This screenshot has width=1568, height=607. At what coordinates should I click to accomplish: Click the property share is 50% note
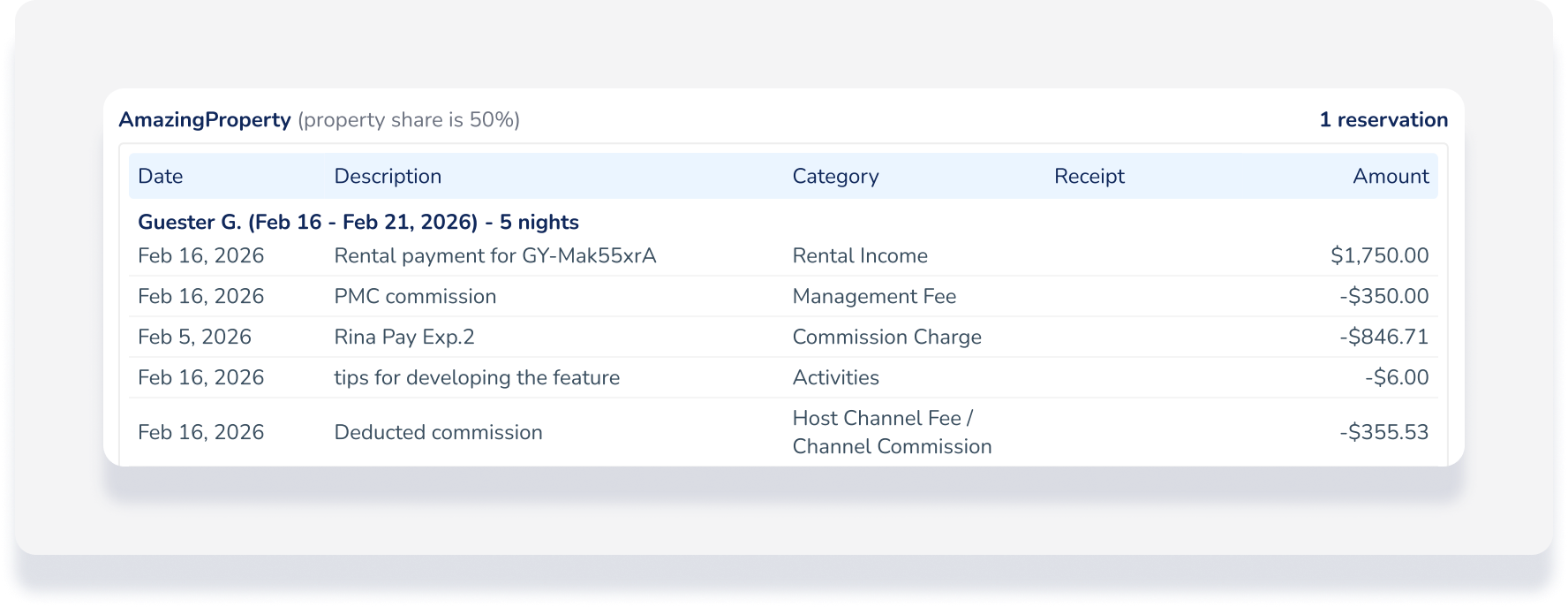(409, 120)
